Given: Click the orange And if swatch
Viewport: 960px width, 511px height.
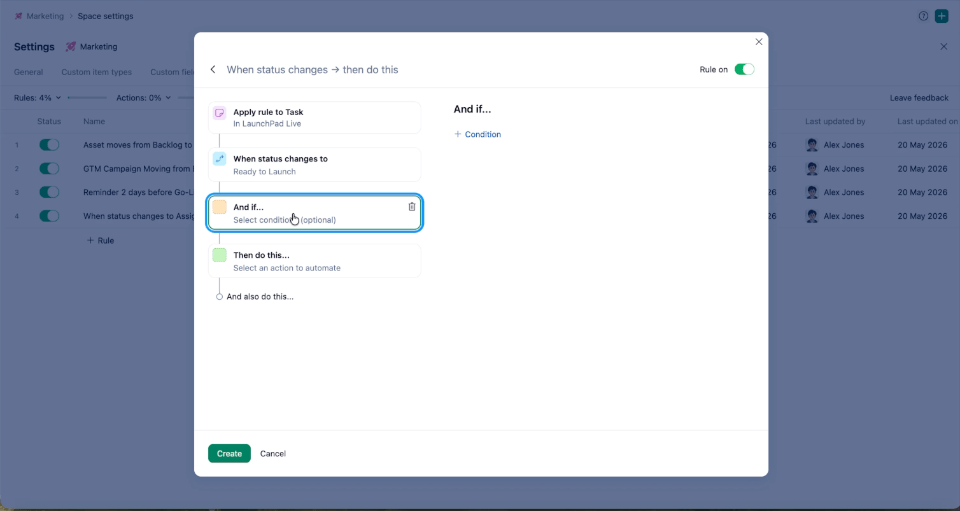Looking at the screenshot, I should [219, 207].
